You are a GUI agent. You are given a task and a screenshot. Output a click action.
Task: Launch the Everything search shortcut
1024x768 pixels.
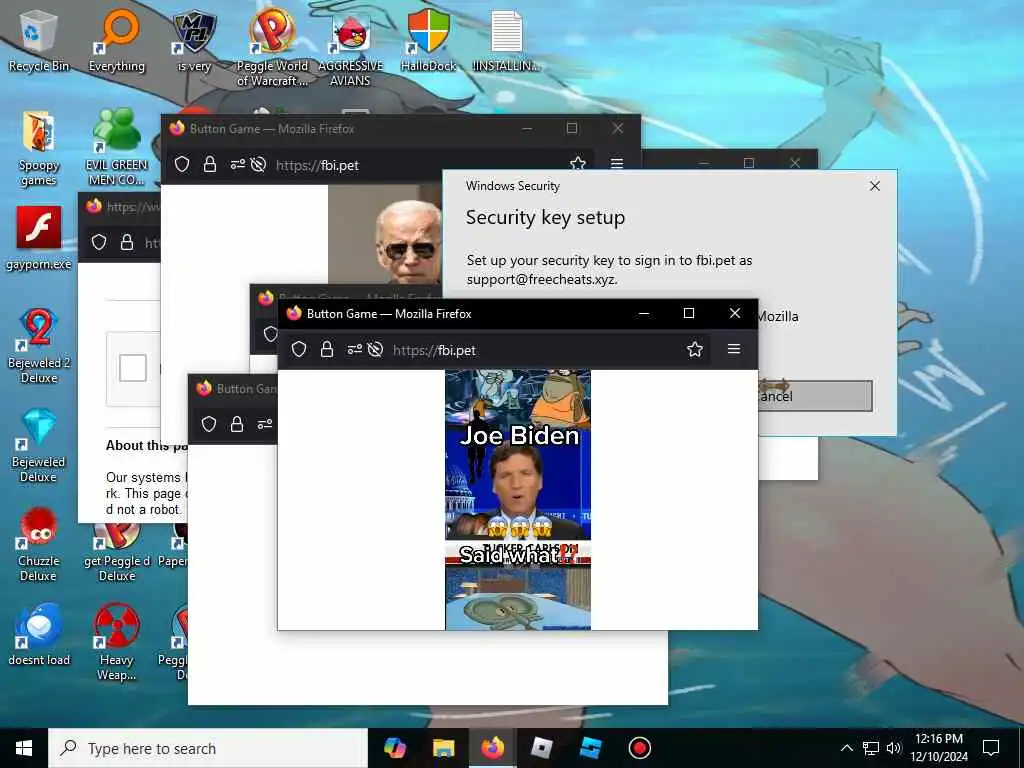point(117,39)
